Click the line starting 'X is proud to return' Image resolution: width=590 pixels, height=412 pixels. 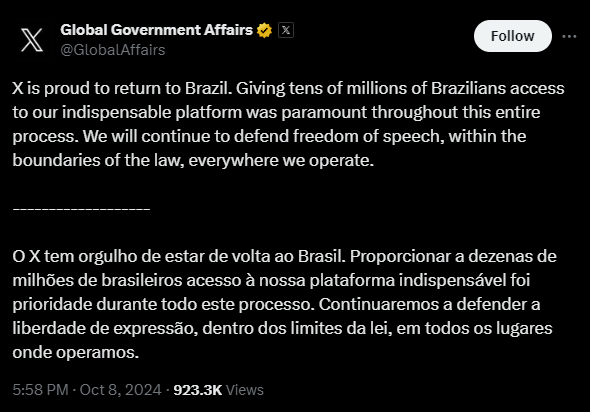click(x=288, y=89)
